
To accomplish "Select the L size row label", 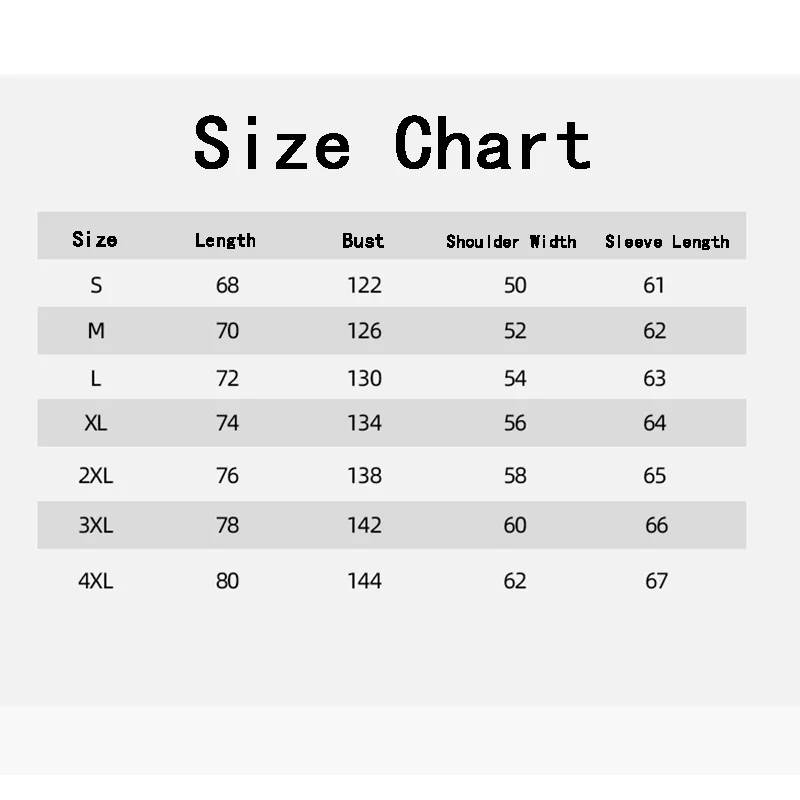I will point(96,378).
